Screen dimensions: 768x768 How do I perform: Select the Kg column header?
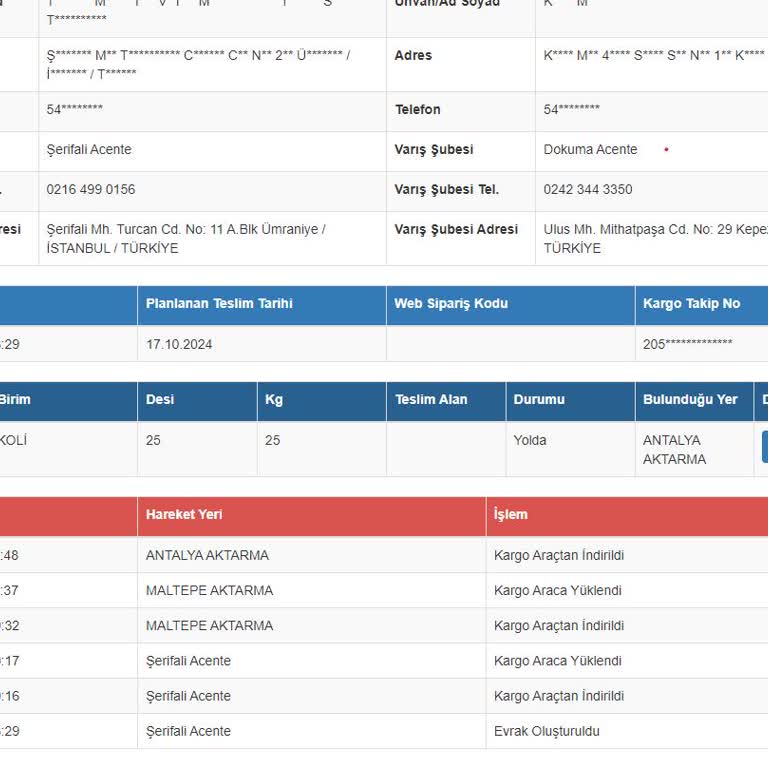coord(322,401)
